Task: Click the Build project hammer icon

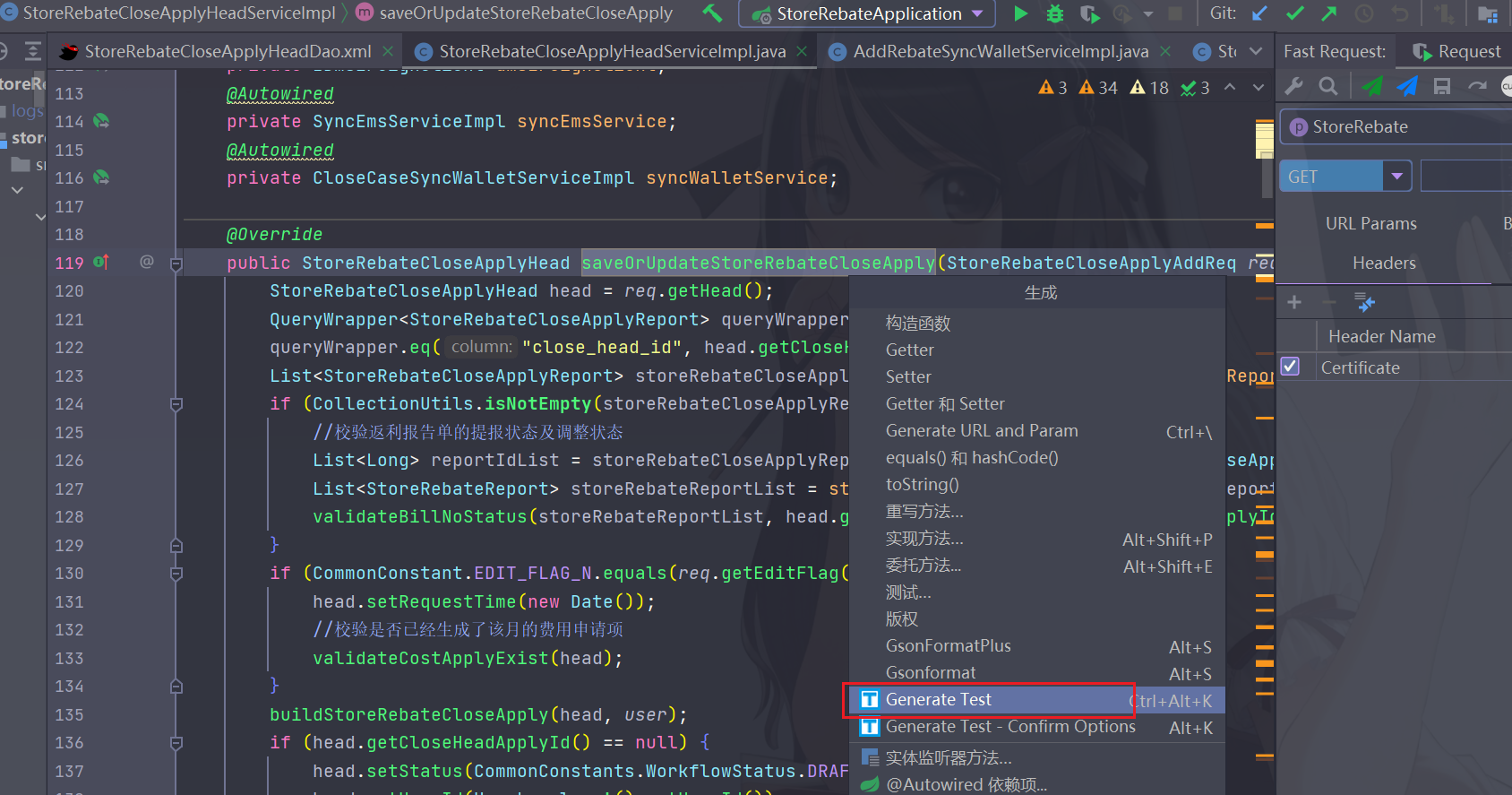Action: pyautogui.click(x=713, y=13)
